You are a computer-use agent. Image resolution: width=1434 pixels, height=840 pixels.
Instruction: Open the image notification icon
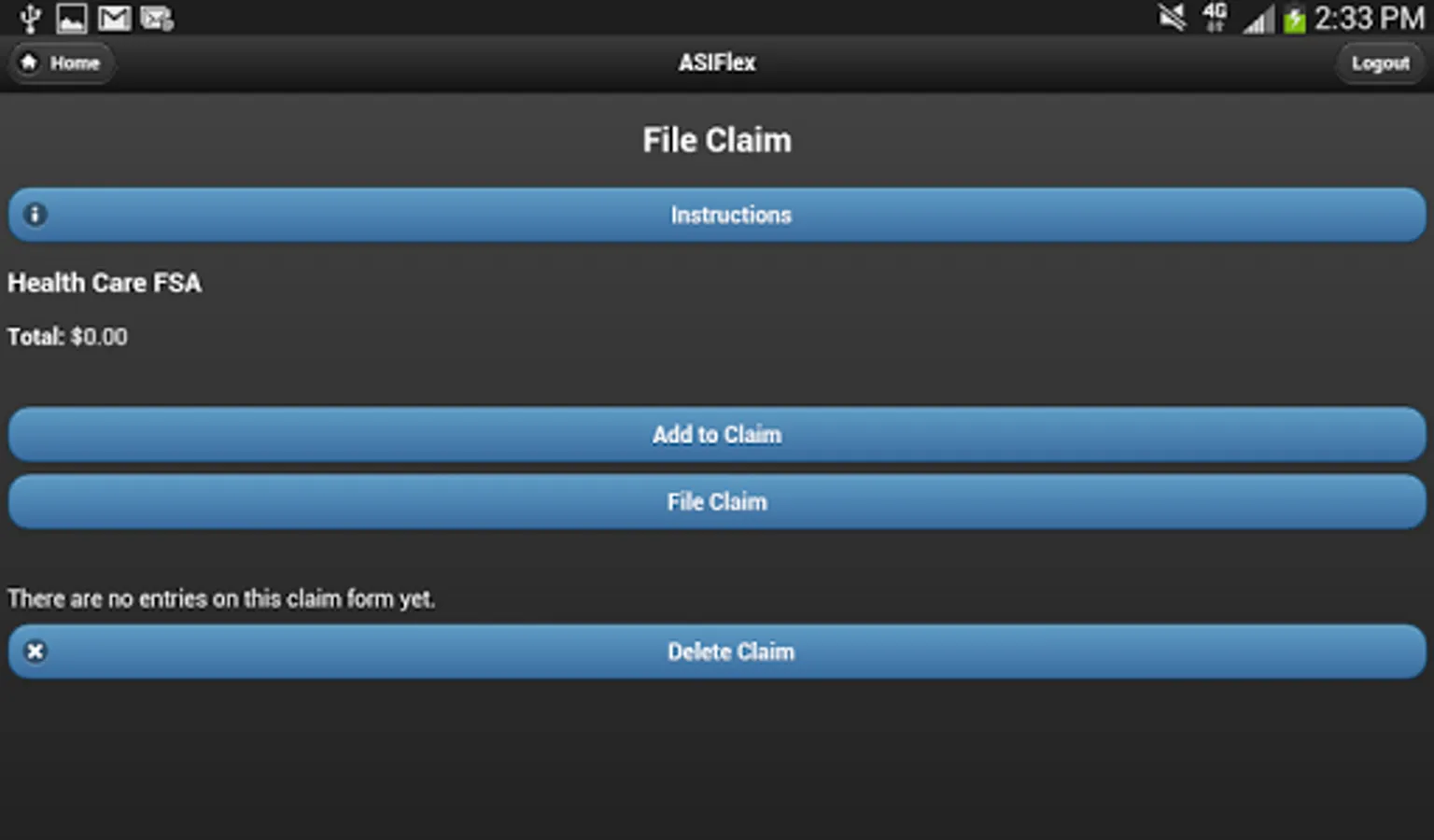pyautogui.click(x=71, y=18)
